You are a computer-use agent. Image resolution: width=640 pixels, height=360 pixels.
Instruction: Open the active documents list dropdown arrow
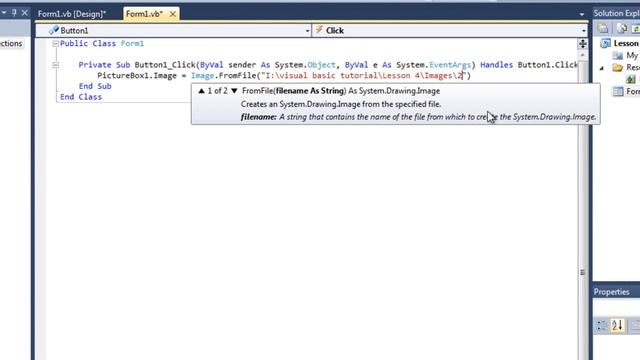(x=582, y=14)
